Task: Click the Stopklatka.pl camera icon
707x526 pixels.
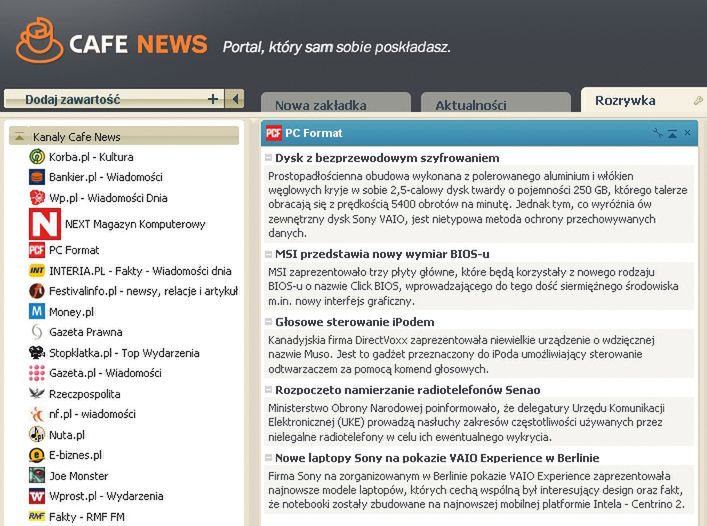Action: 37,352
